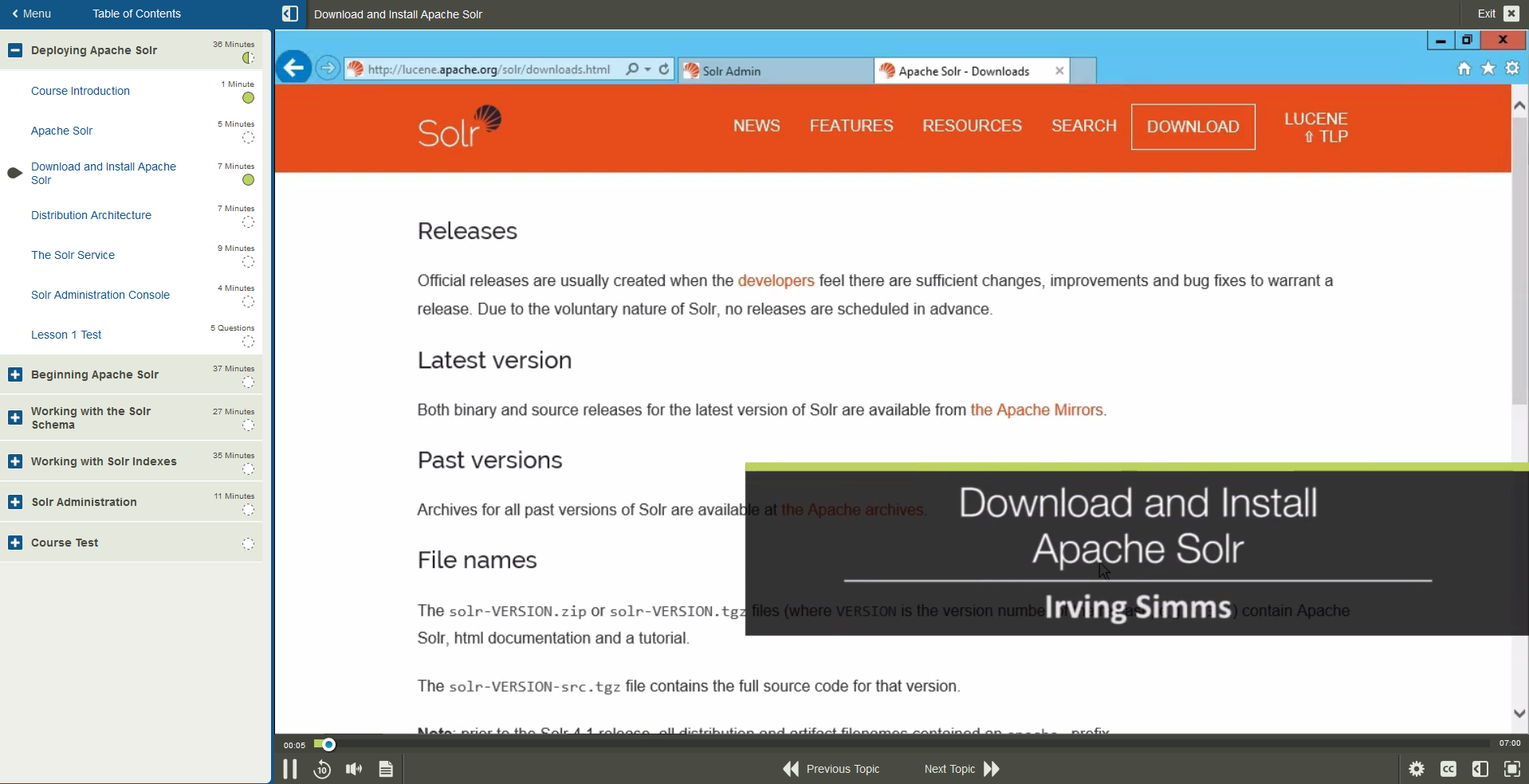Open the Apache Mirrors link
1529x784 pixels.
1037,410
